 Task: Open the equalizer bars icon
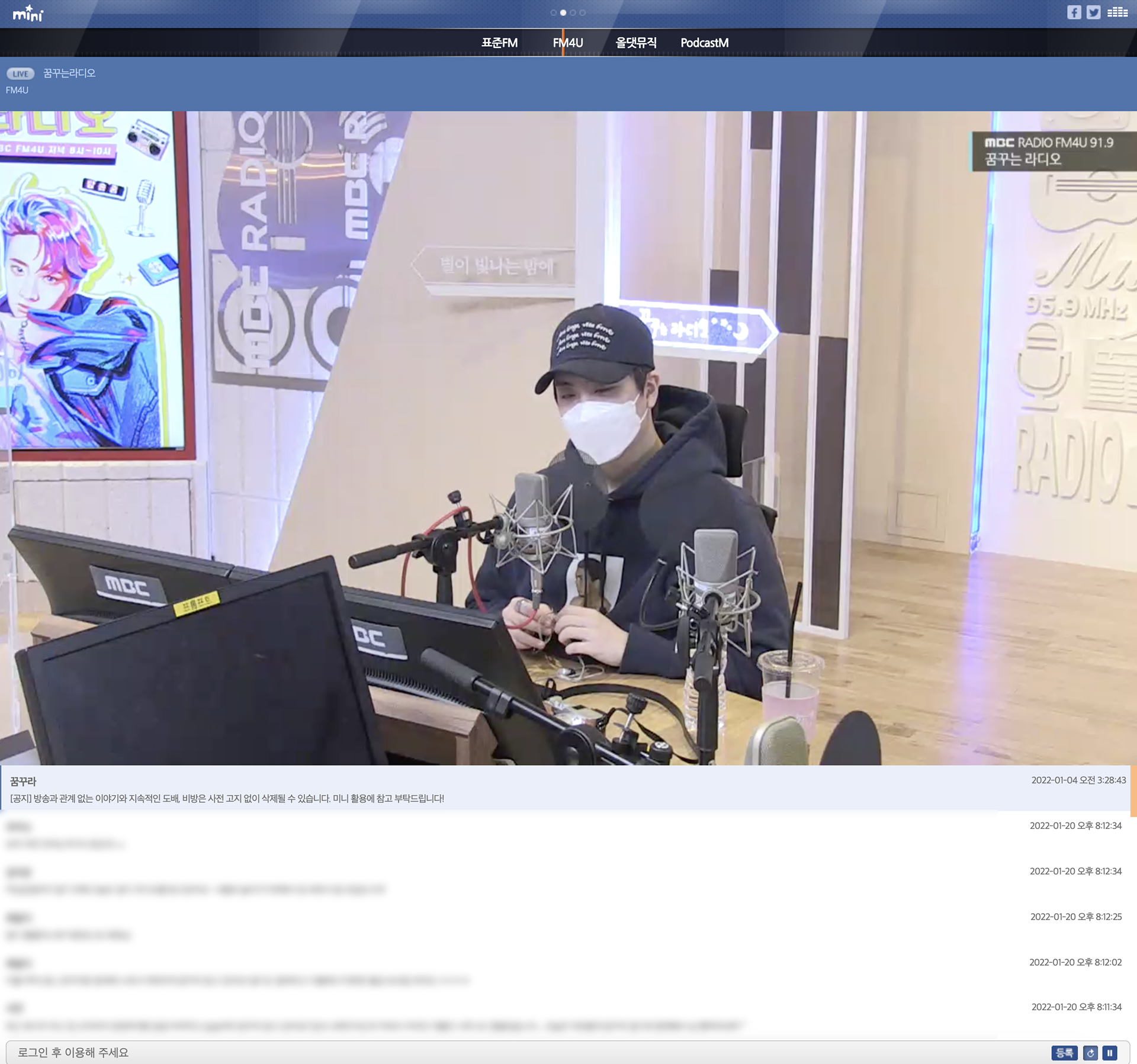pyautogui.click(x=1117, y=12)
